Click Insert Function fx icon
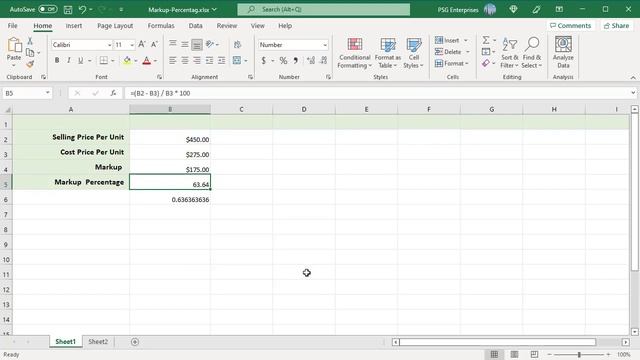 click(x=113, y=93)
